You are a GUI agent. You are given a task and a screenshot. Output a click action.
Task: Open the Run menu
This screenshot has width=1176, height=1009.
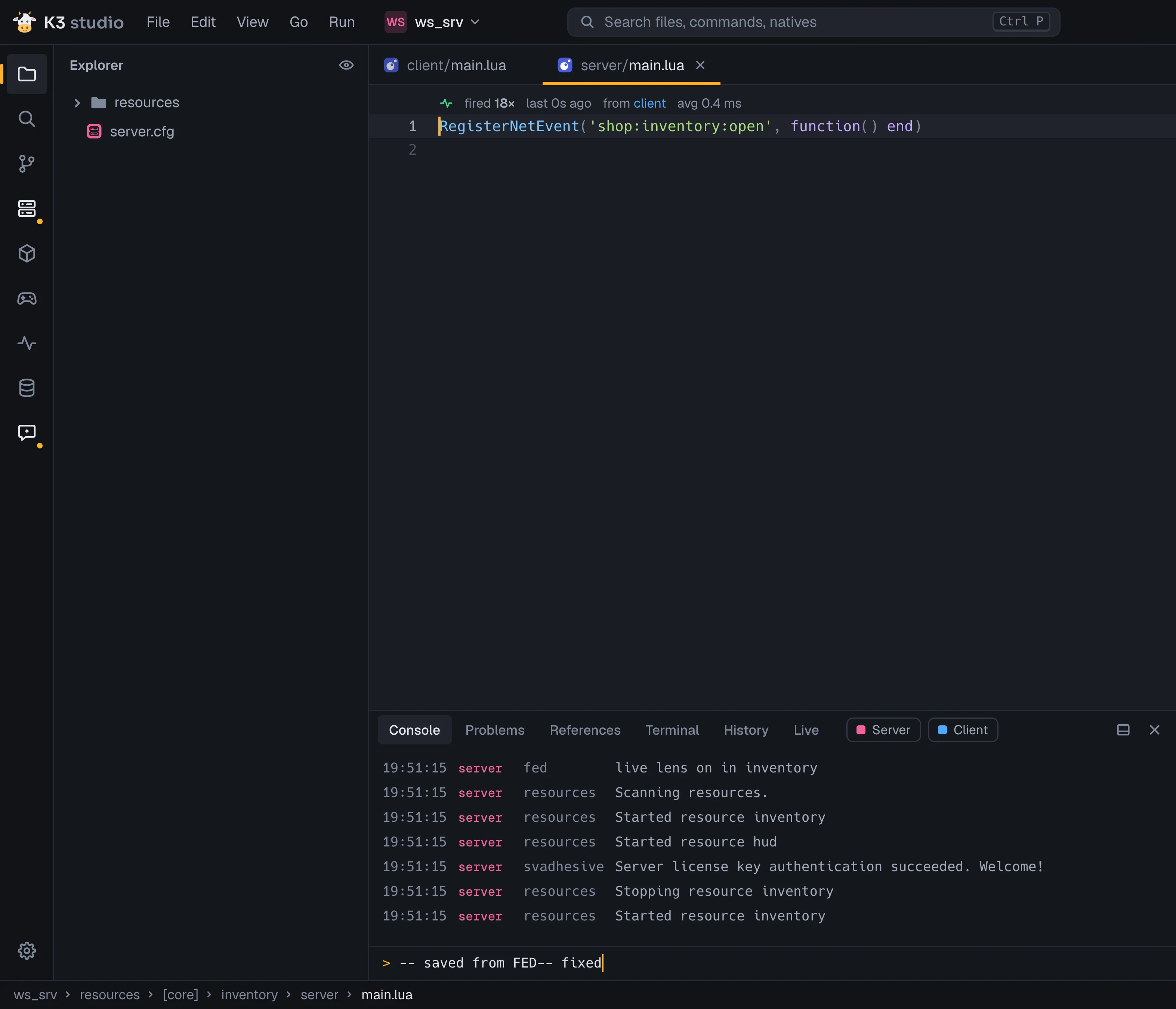pyautogui.click(x=342, y=22)
